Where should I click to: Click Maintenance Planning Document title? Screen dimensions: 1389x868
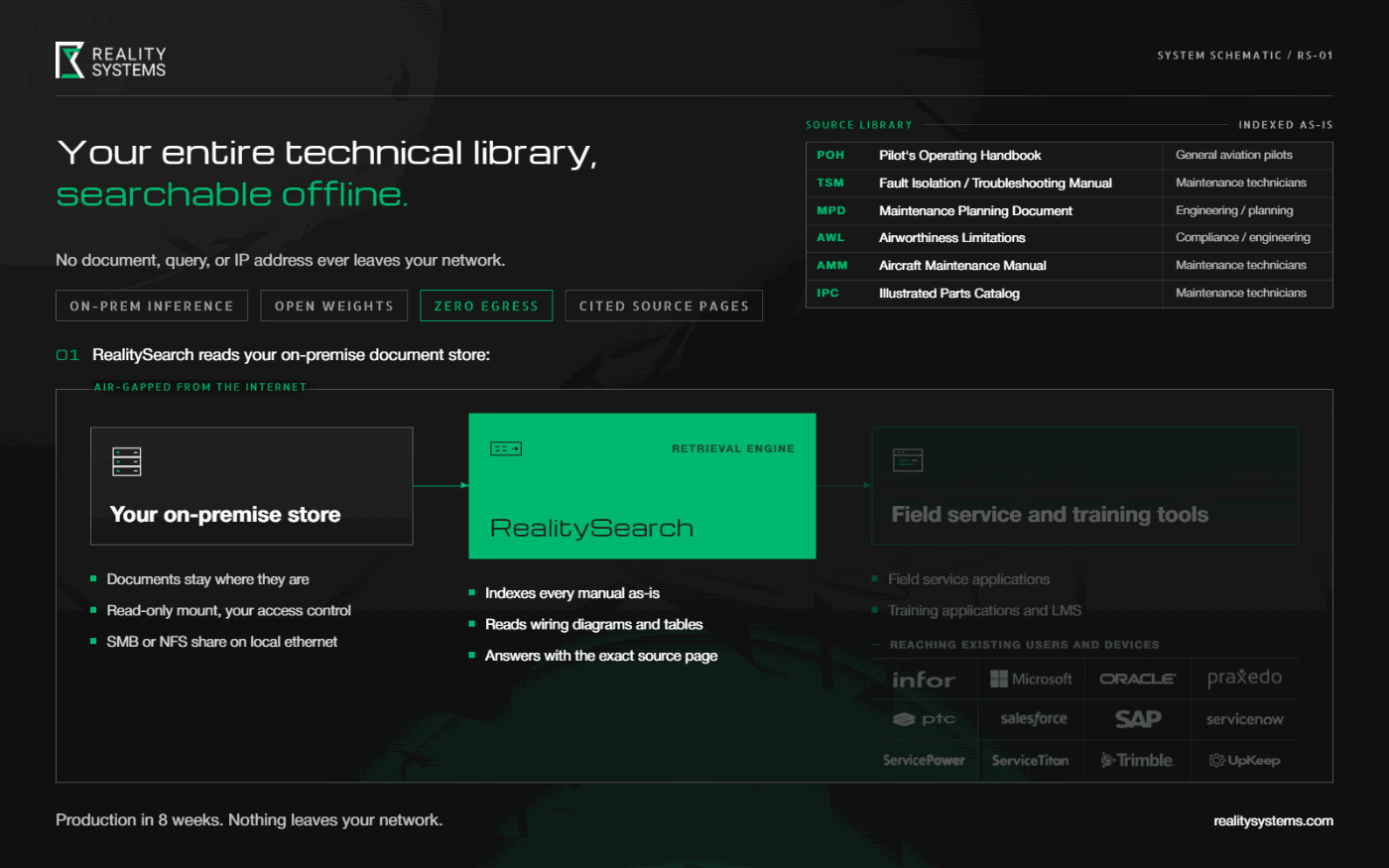(975, 210)
